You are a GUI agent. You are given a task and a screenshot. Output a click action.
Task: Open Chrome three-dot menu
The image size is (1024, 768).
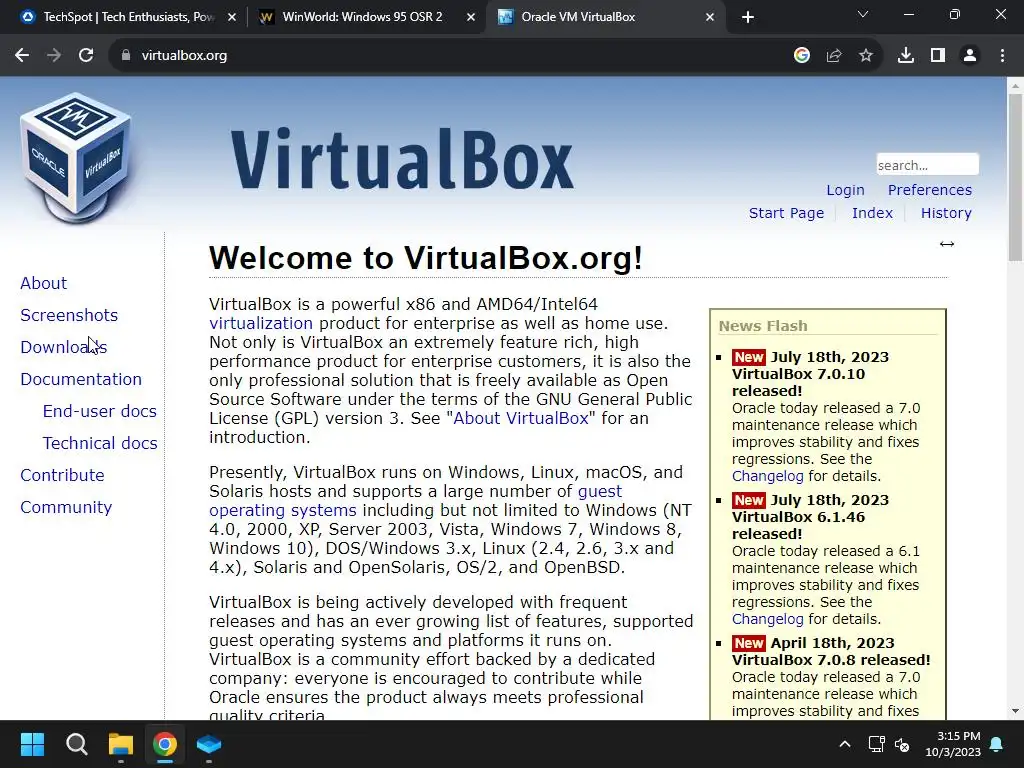[x=1002, y=56]
